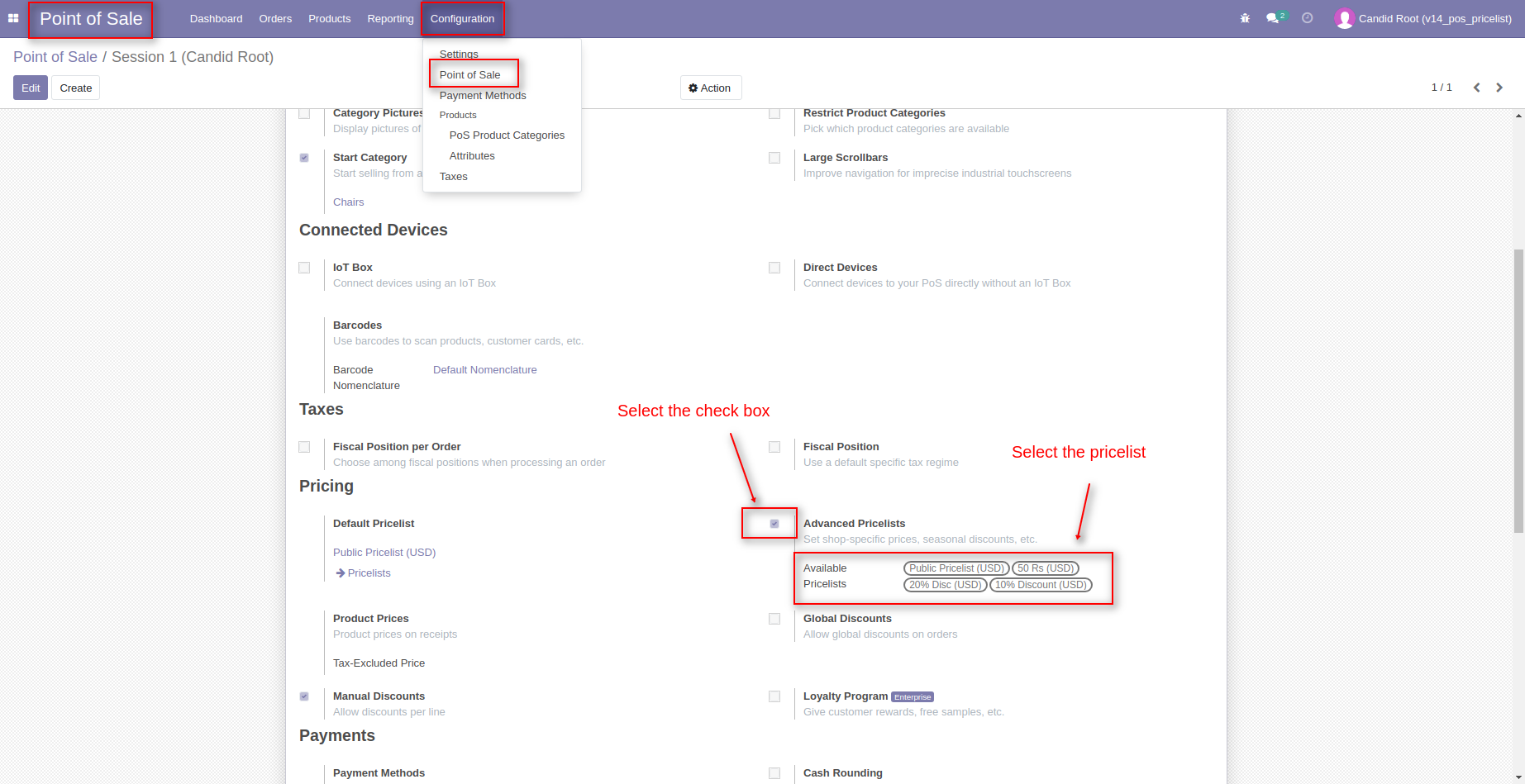1525x784 pixels.
Task: Select Attributes menu entry
Action: click(x=472, y=155)
